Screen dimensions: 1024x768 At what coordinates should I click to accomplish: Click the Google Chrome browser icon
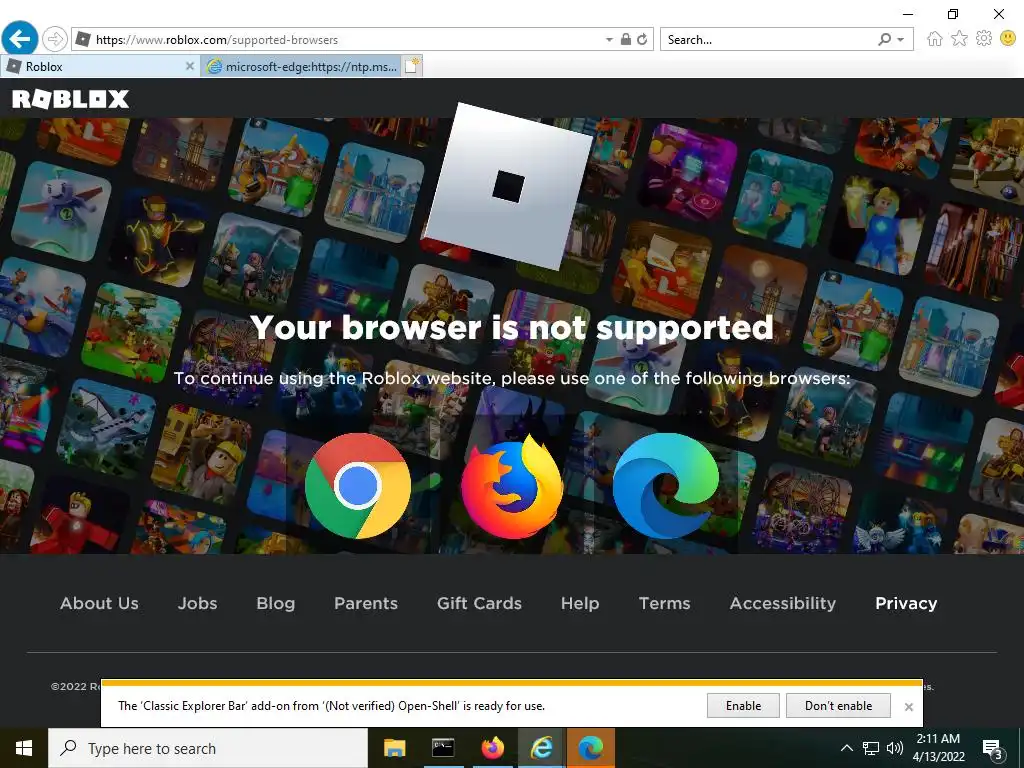pos(358,486)
